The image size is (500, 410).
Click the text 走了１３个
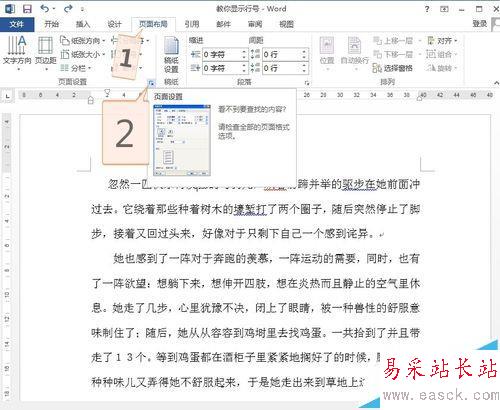(119, 357)
